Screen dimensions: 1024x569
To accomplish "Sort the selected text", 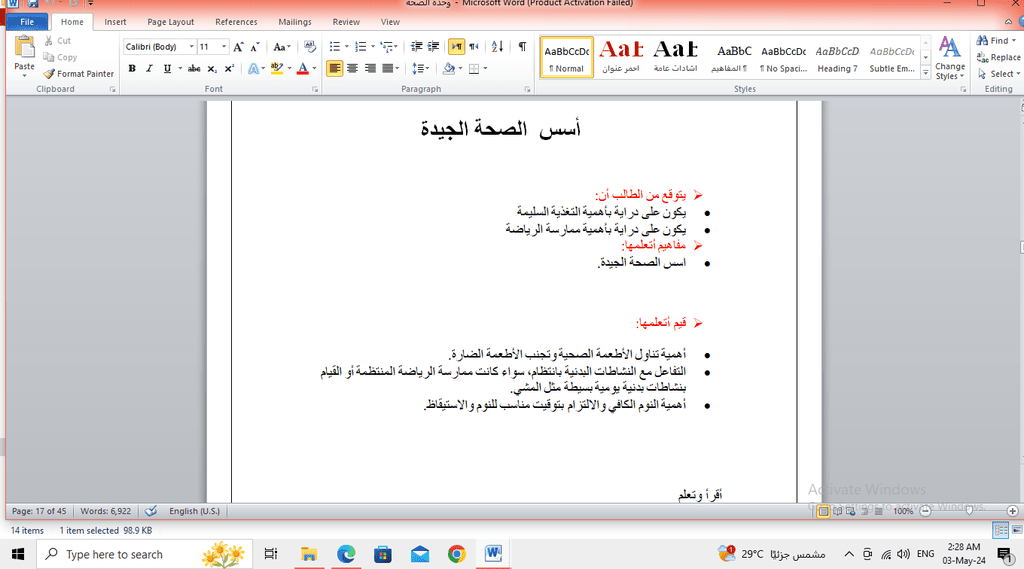I will [497, 47].
